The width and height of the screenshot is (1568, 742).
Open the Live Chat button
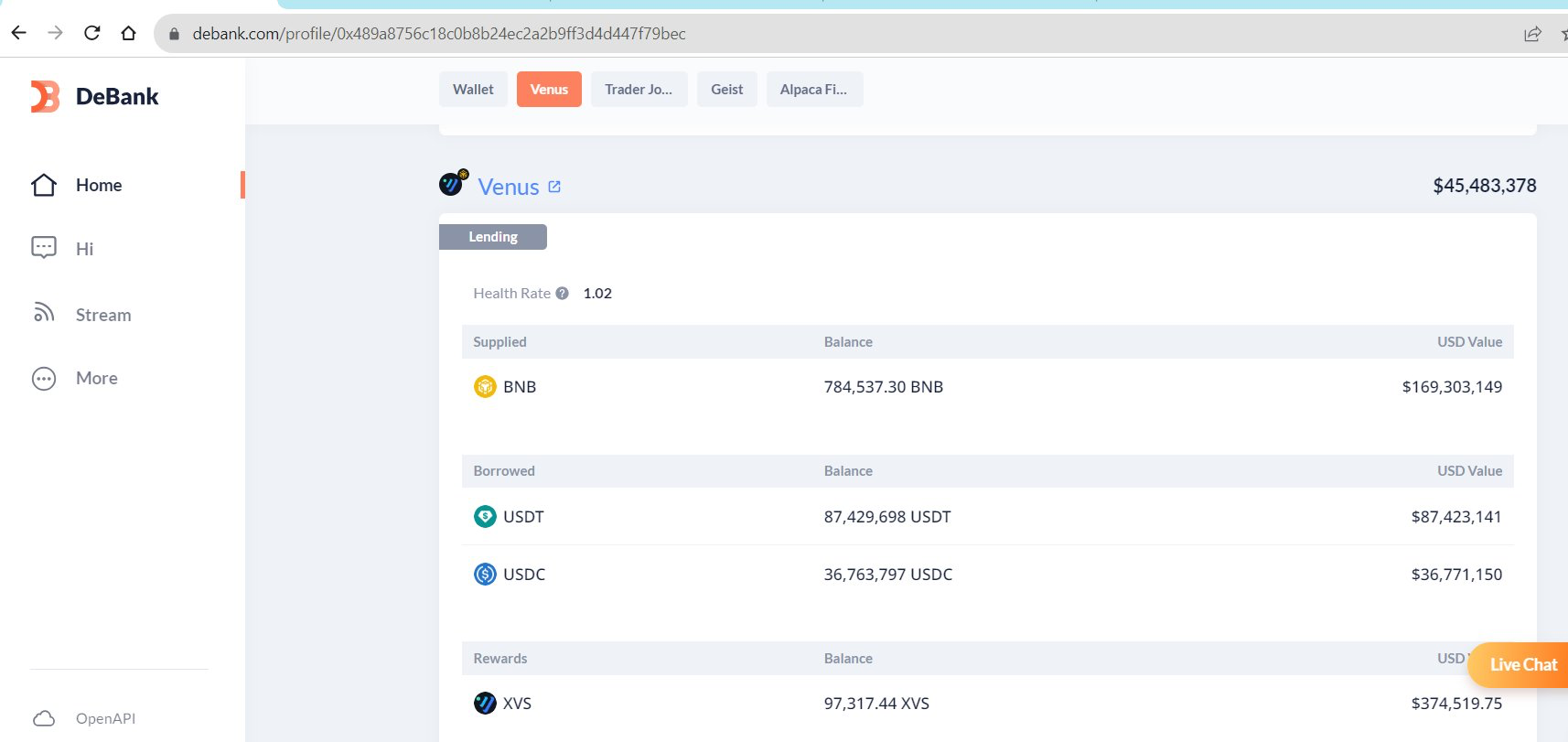pos(1519,665)
